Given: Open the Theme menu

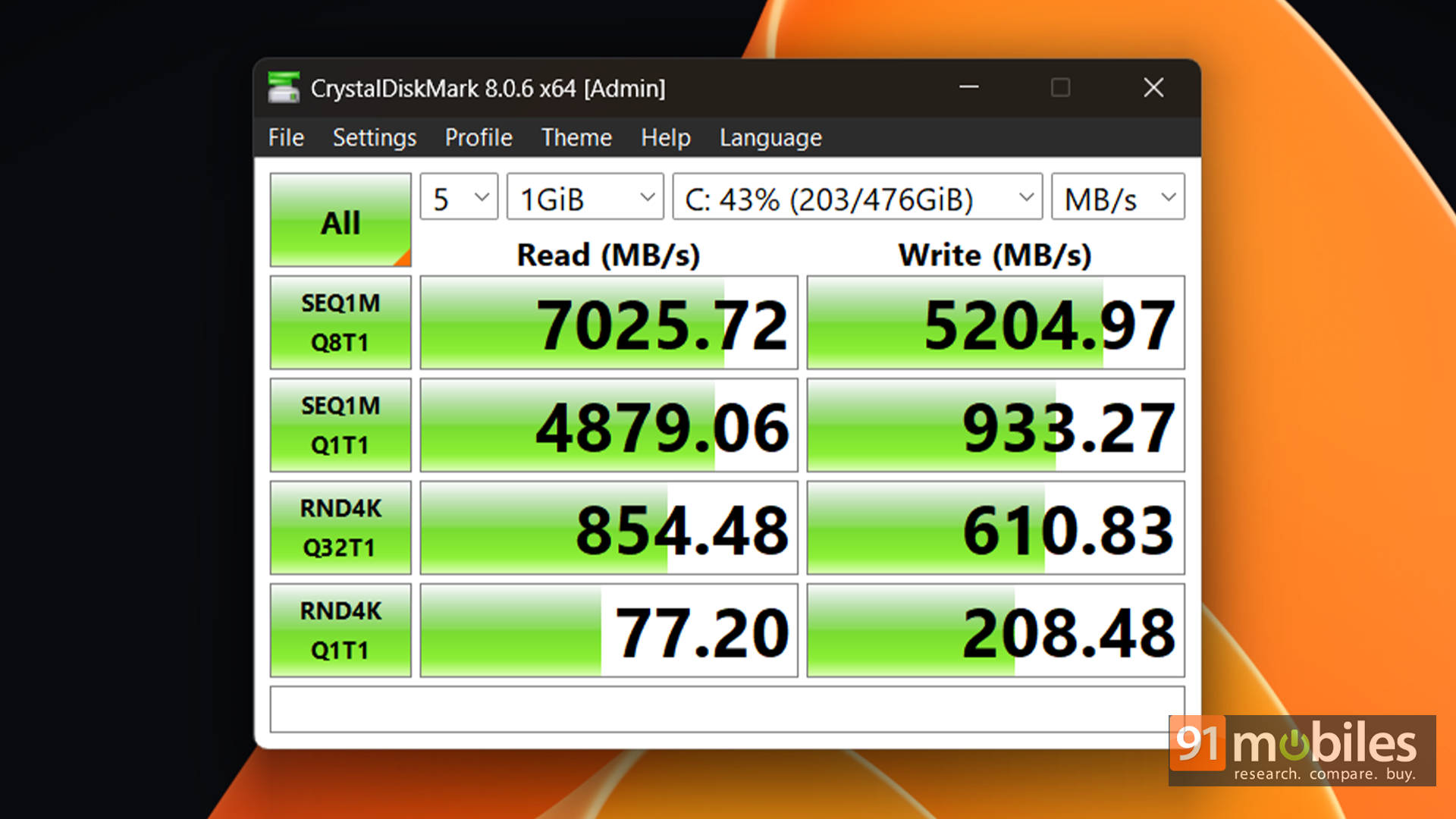Looking at the screenshot, I should click(x=576, y=137).
